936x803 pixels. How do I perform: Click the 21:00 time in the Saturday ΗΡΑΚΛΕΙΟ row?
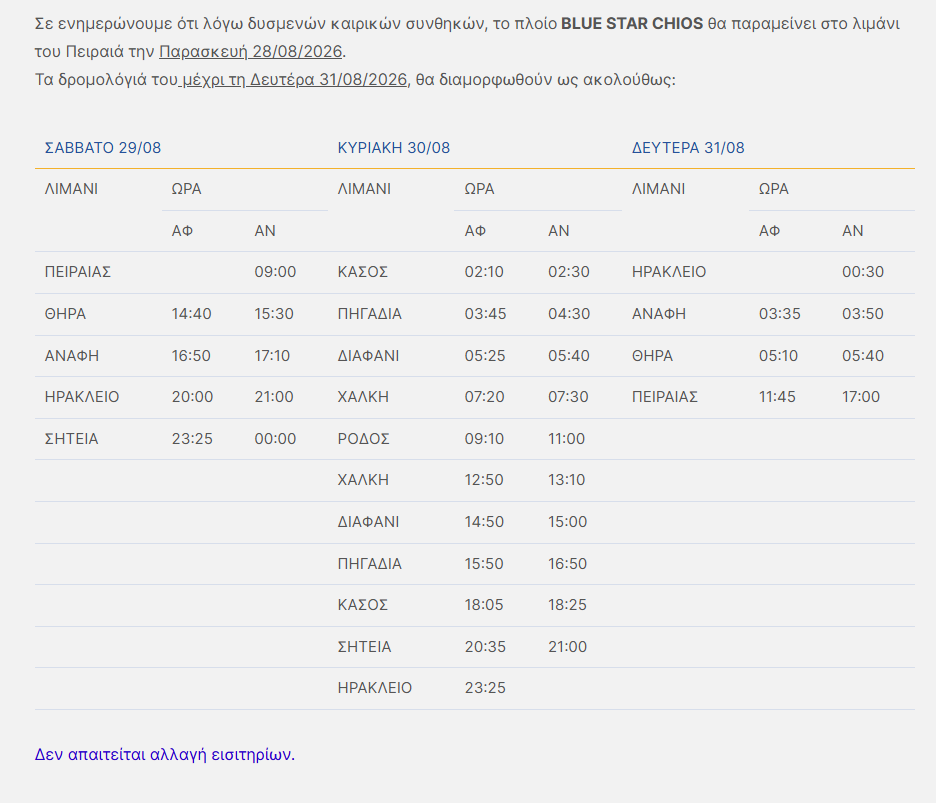[x=274, y=397]
